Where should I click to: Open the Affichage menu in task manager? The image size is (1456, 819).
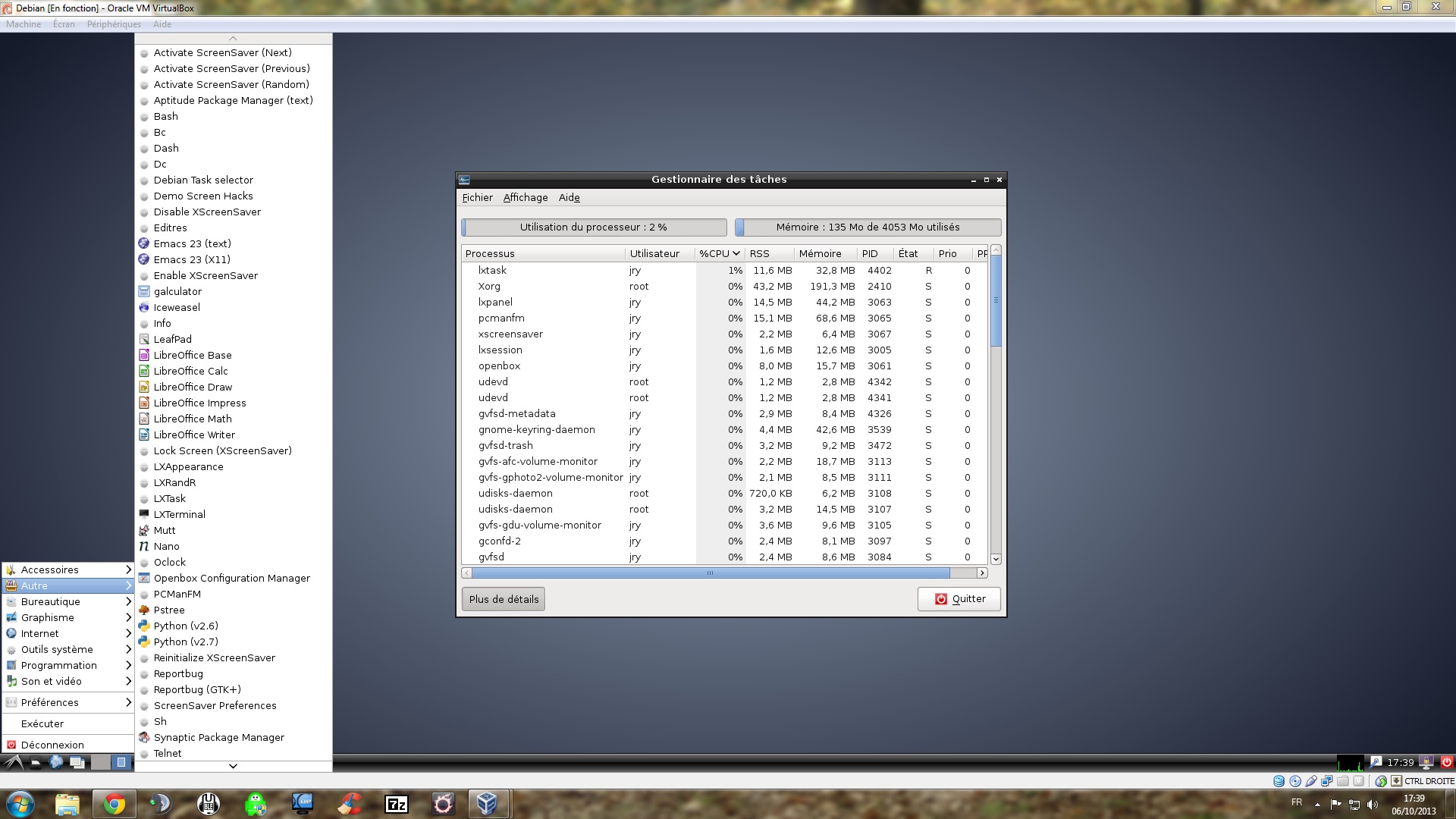(526, 197)
